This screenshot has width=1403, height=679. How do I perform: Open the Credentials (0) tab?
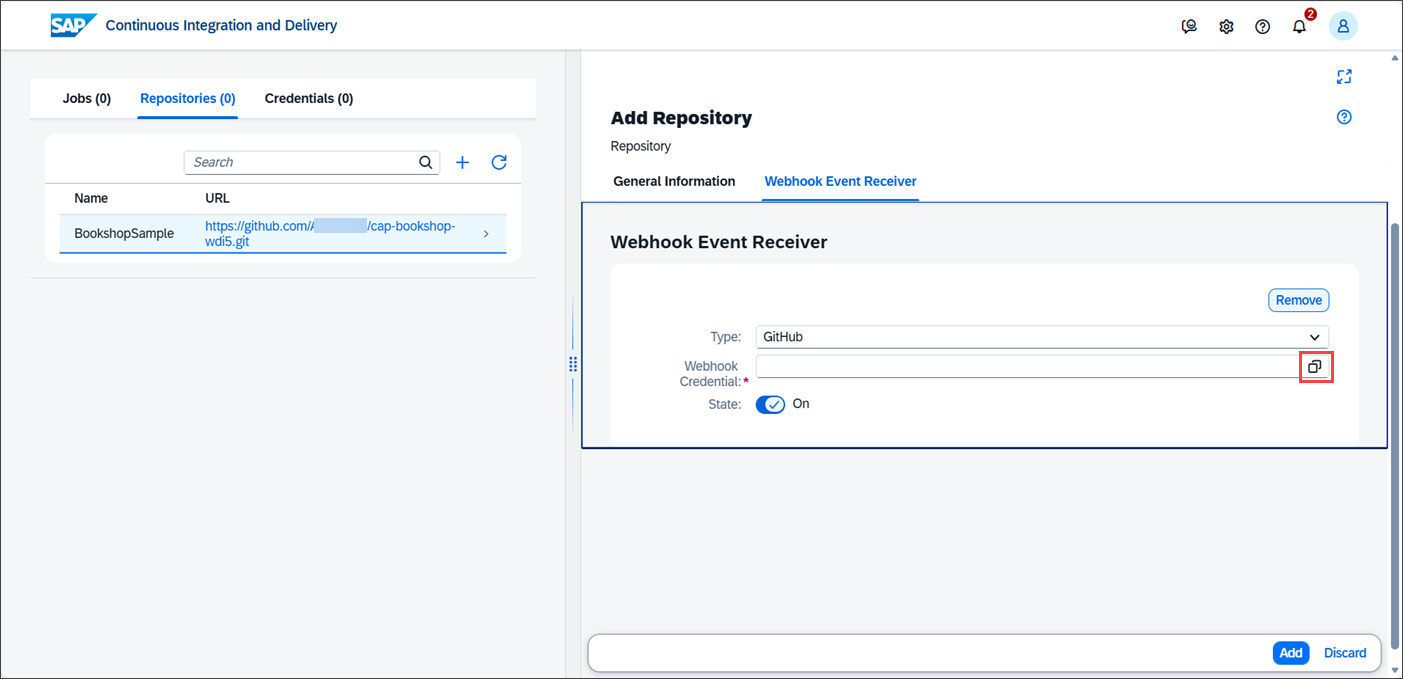tap(309, 98)
